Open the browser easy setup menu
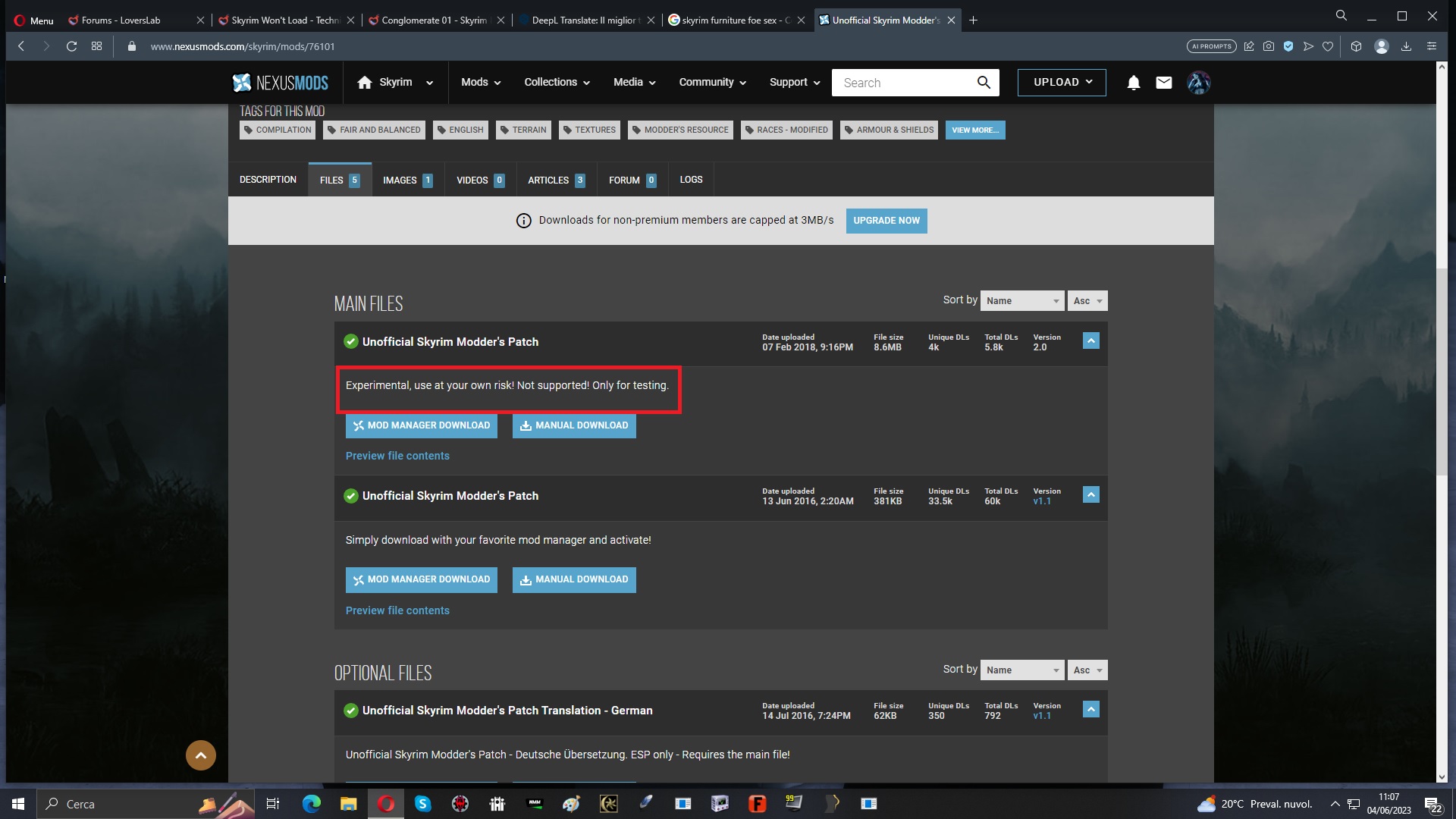 coord(1432,46)
